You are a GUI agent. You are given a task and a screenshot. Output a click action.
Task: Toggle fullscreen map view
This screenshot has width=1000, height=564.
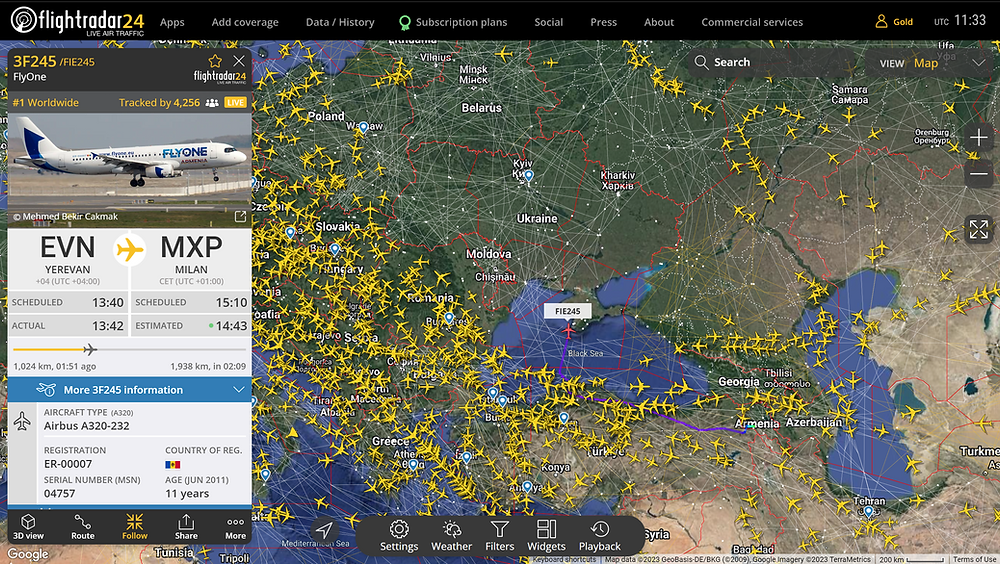pos(978,229)
